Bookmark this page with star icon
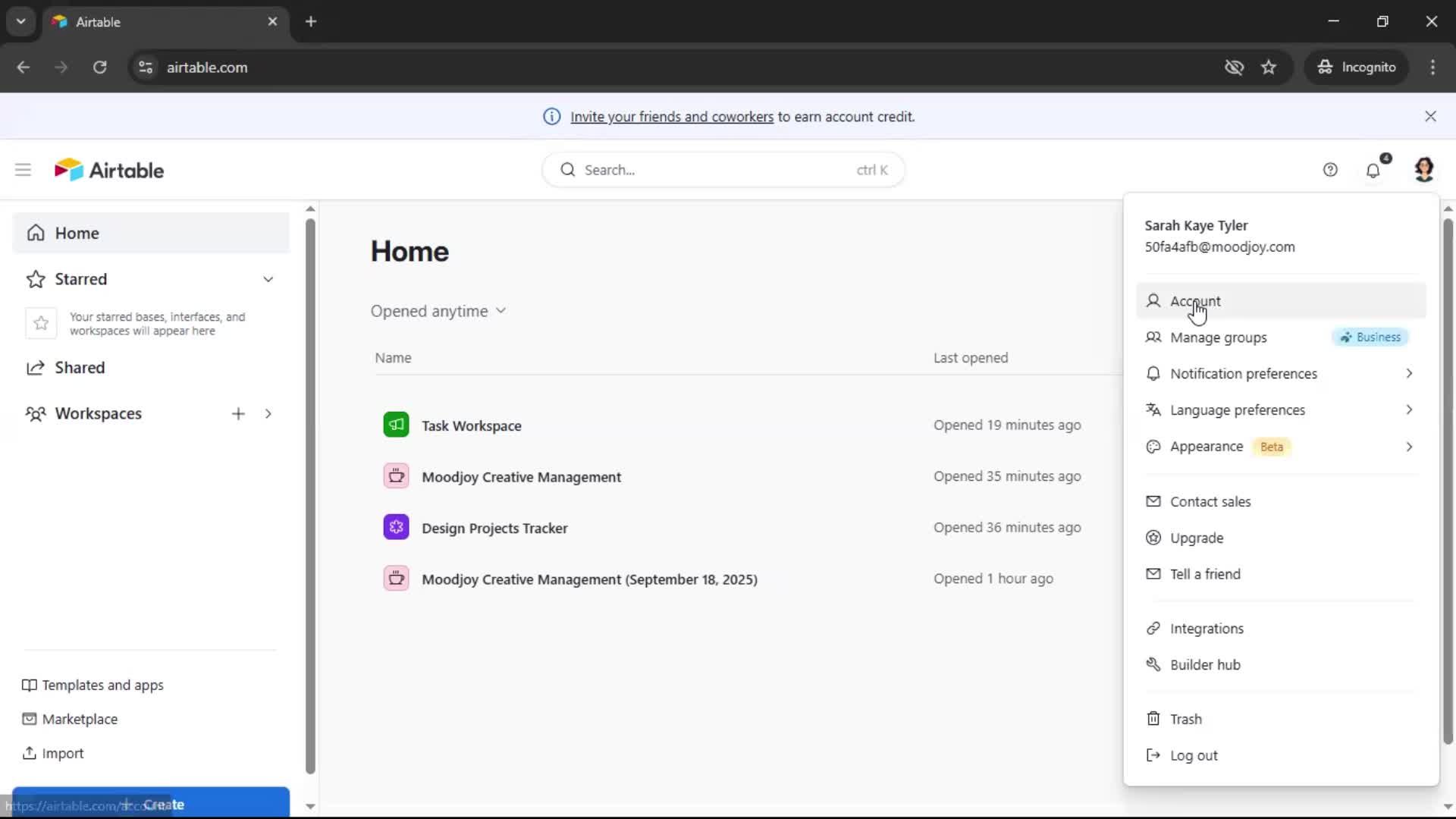1456x819 pixels. [x=1269, y=67]
